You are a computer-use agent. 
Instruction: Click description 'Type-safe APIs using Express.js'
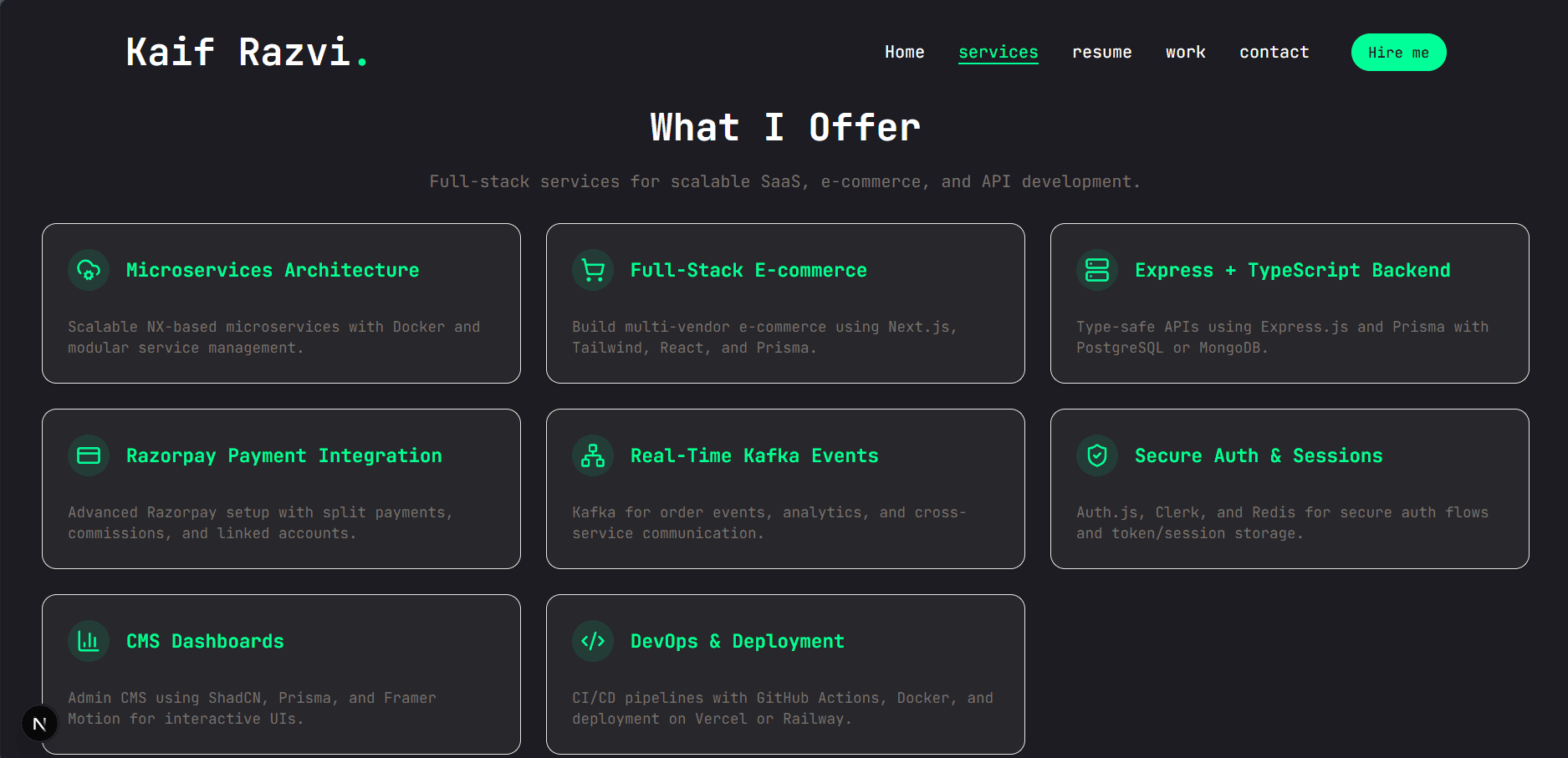point(1283,337)
